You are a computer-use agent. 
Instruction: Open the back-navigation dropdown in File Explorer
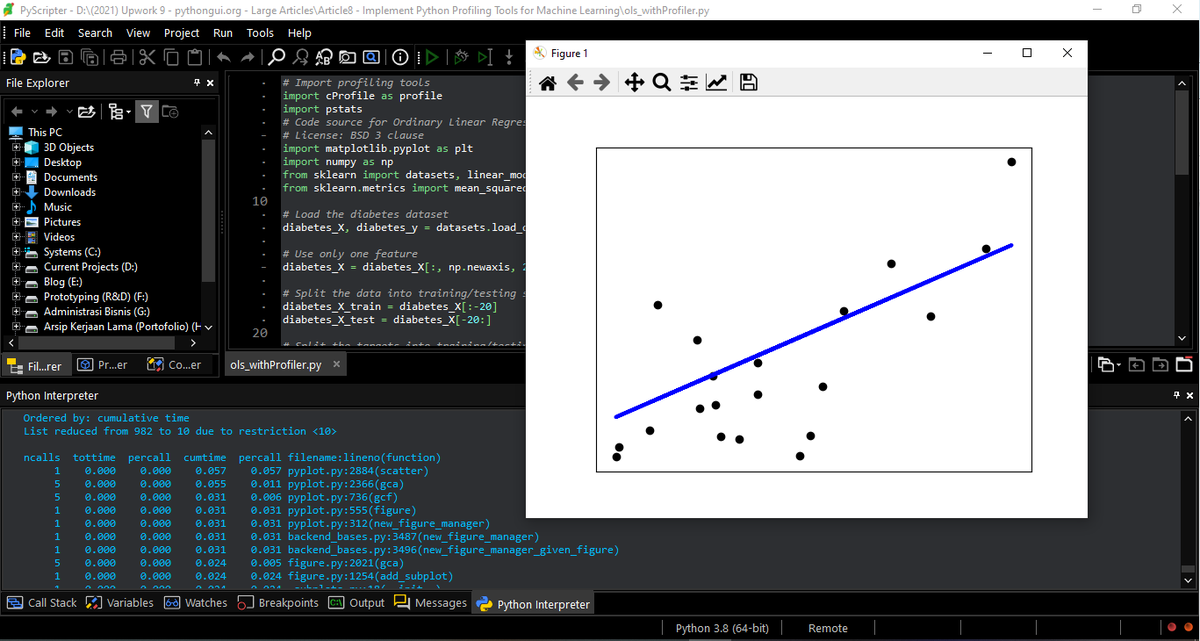click(36, 112)
